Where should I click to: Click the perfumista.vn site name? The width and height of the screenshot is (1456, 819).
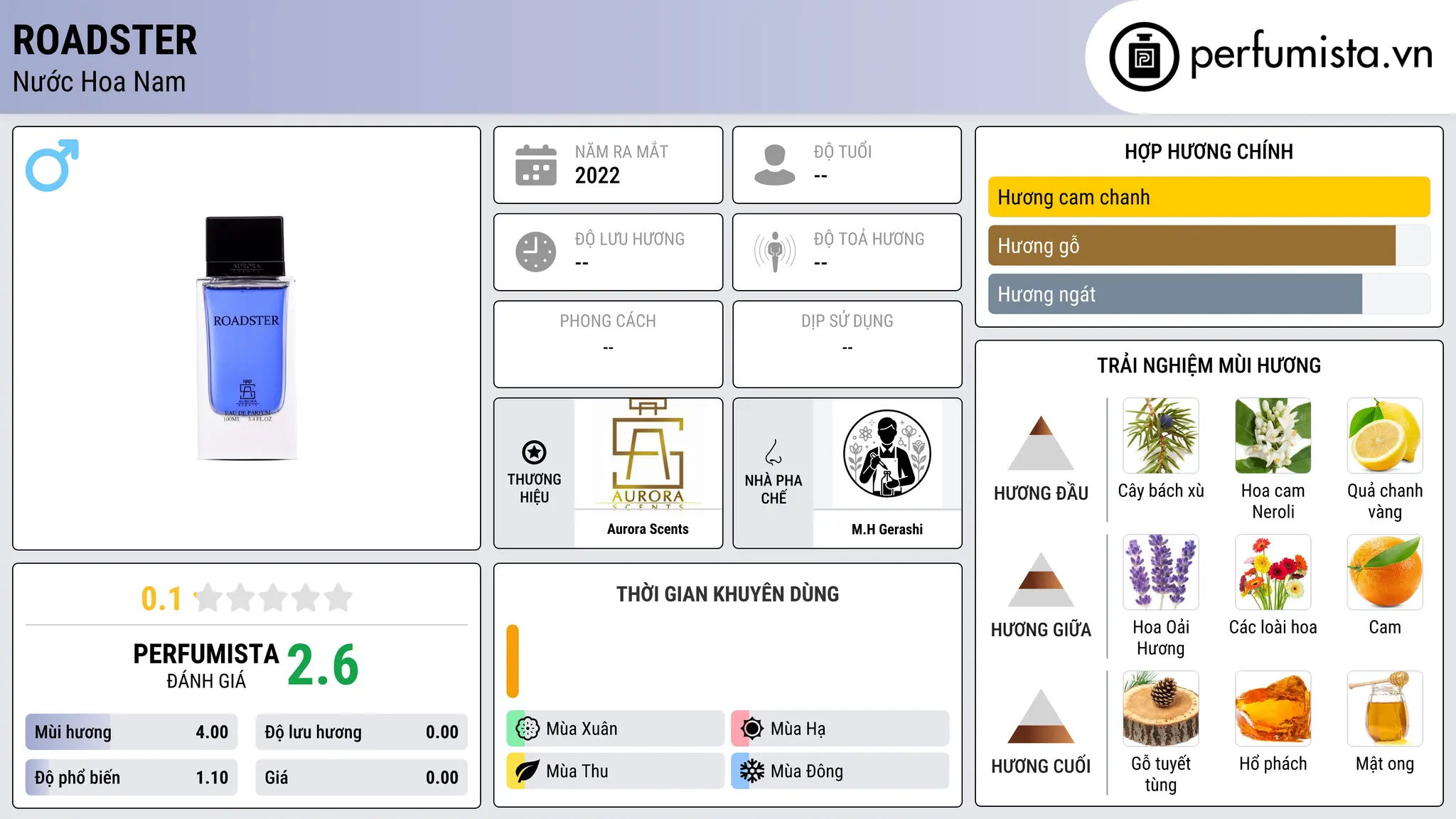click(x=1311, y=55)
